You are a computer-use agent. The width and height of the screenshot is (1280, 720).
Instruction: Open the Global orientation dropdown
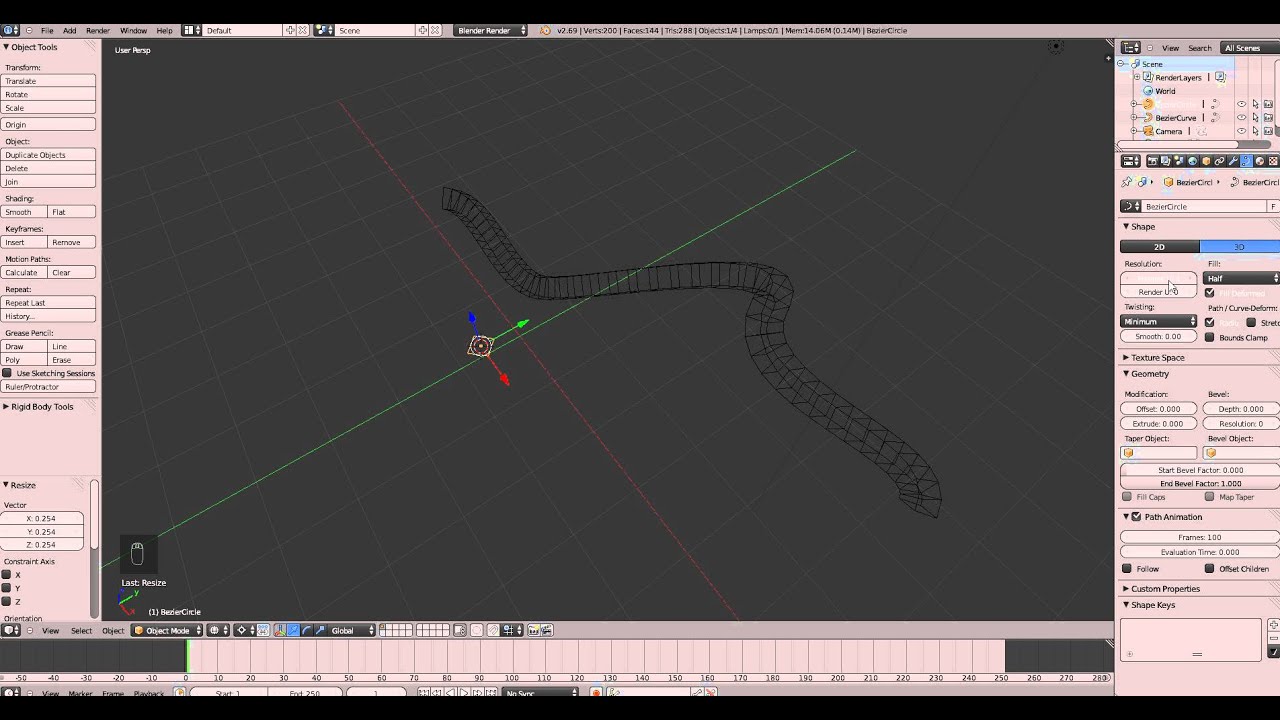(352, 630)
